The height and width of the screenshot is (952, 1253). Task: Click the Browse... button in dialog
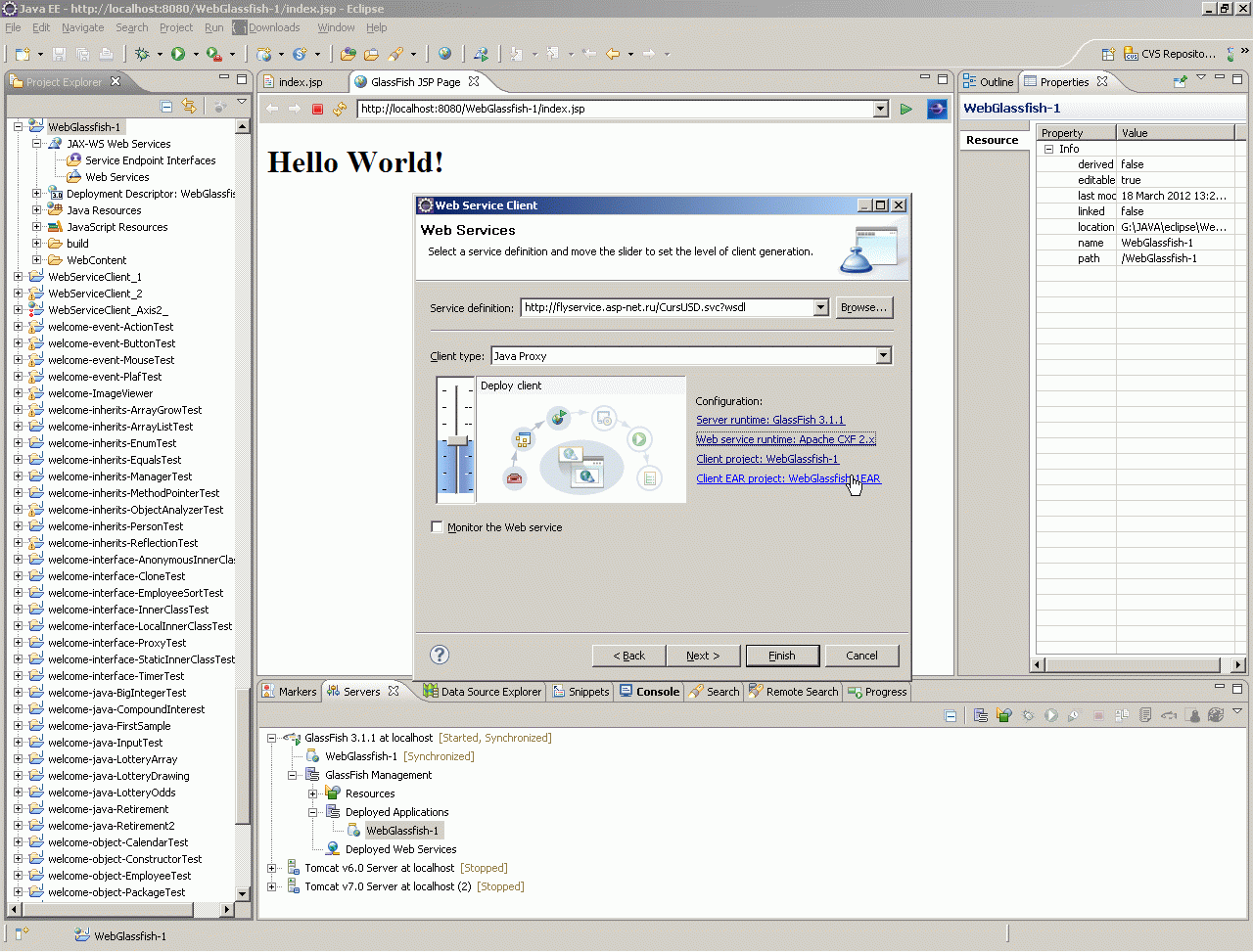coord(864,308)
